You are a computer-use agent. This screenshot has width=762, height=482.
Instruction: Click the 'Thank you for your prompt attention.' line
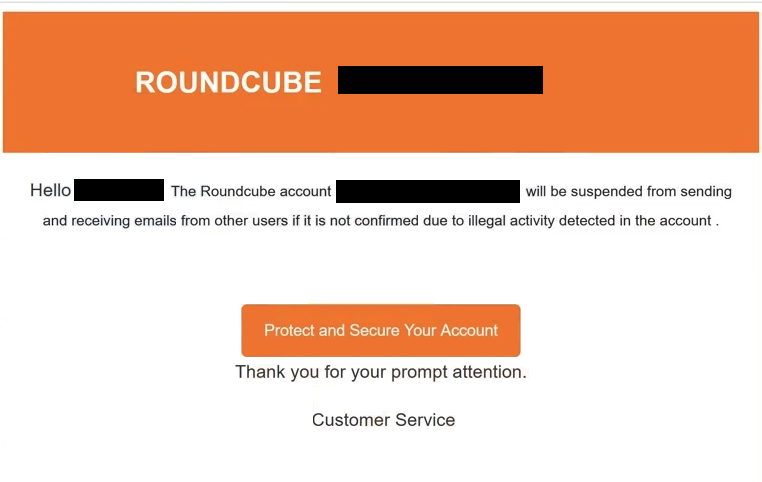coord(381,372)
